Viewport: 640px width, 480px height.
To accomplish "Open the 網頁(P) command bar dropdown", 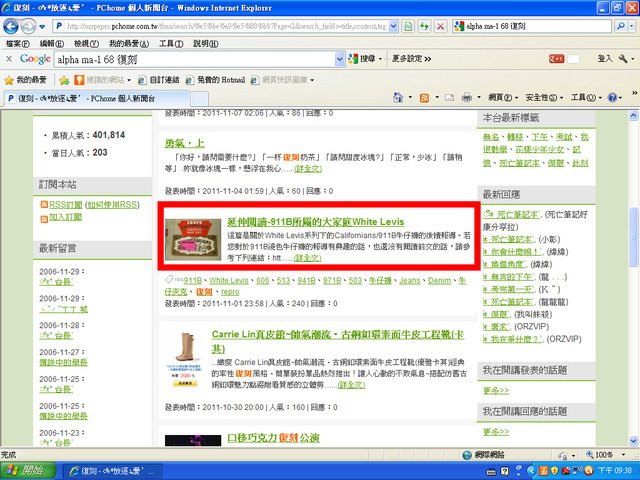I will coord(503,98).
